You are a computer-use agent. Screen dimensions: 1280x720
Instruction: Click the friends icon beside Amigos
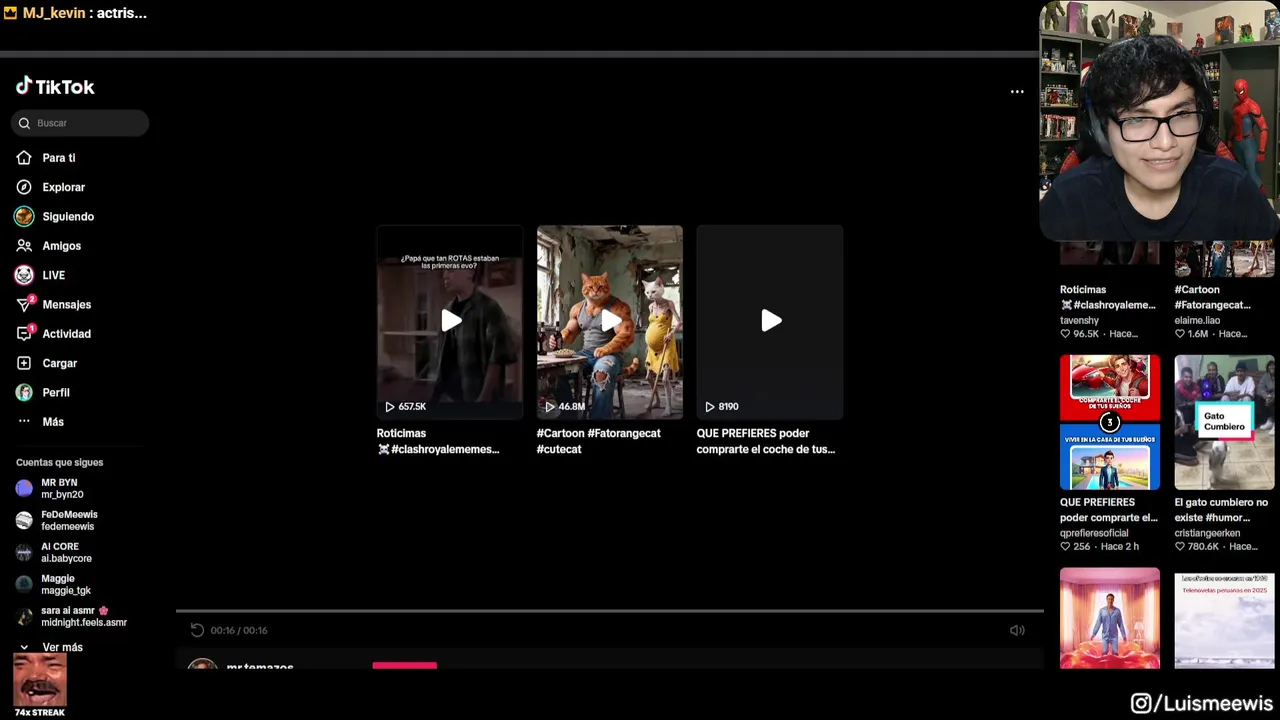[x=24, y=246]
